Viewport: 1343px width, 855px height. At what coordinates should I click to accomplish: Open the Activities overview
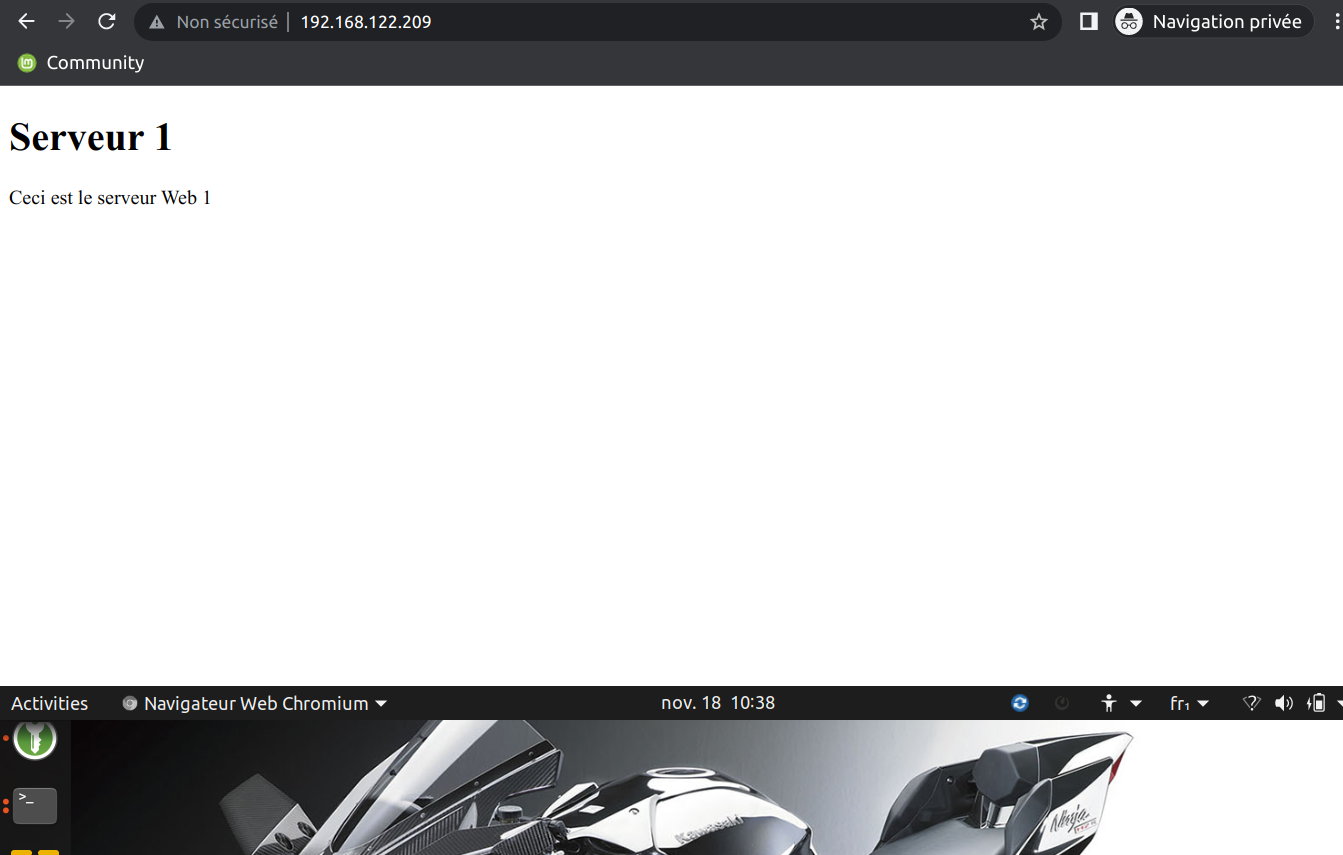[x=50, y=703]
